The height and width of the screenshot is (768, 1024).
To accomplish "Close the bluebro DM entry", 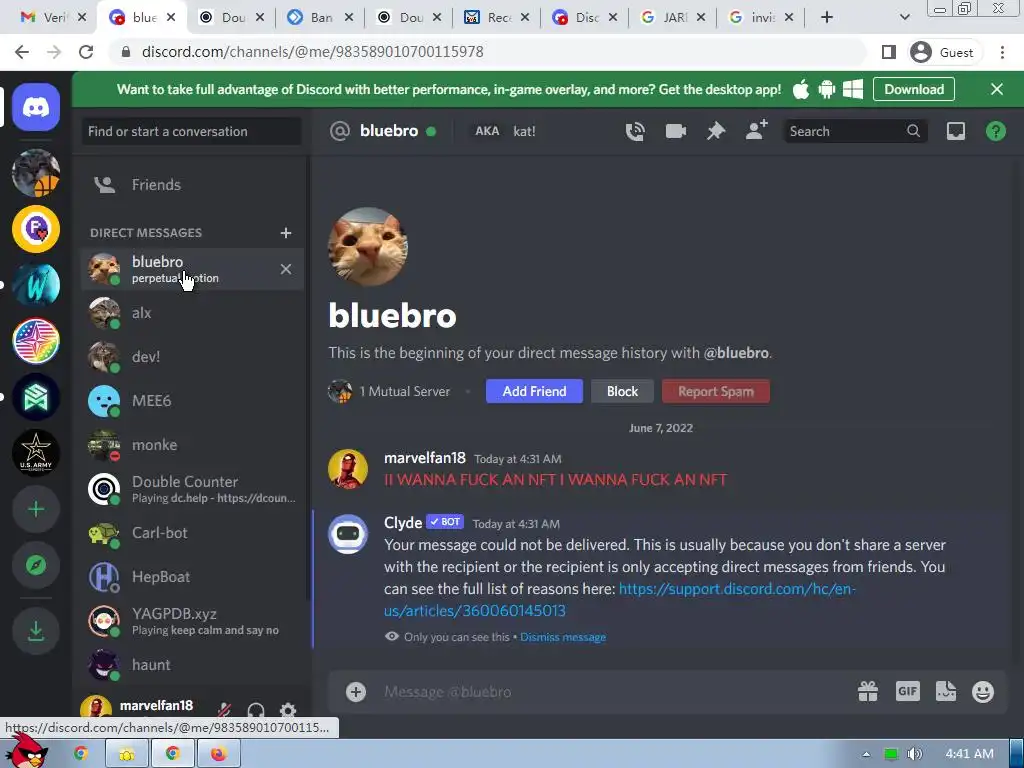I will point(285,269).
